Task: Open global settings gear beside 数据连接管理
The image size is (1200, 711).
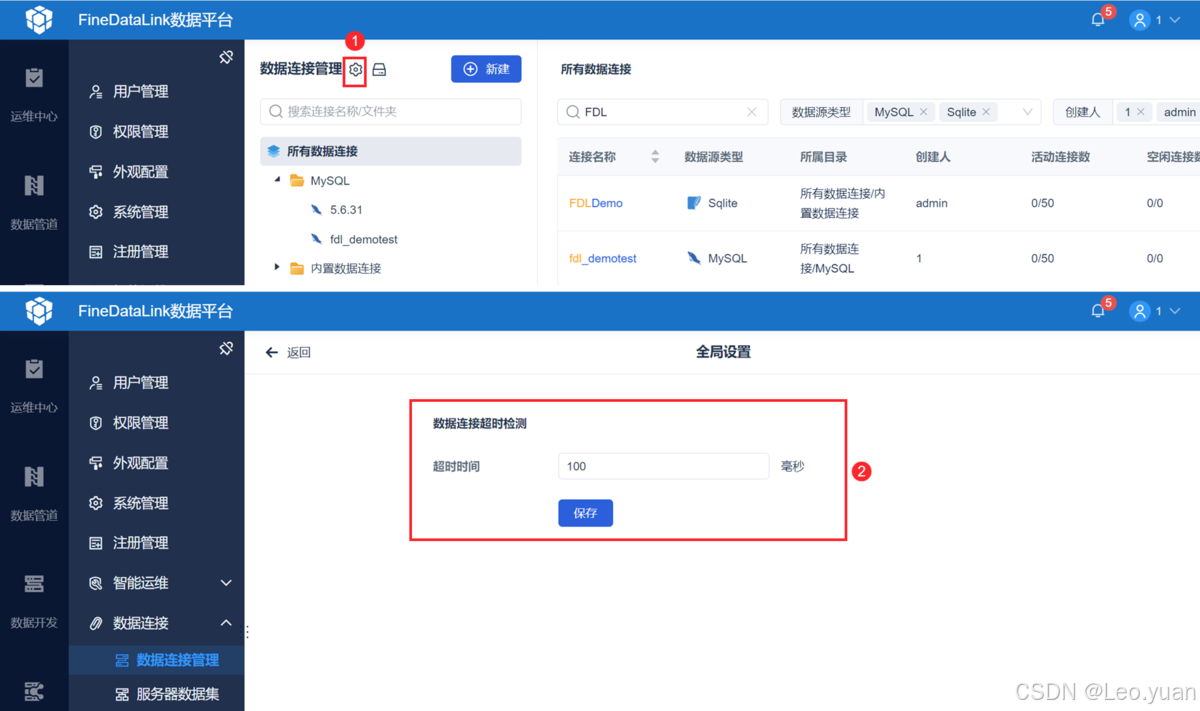Action: click(355, 69)
